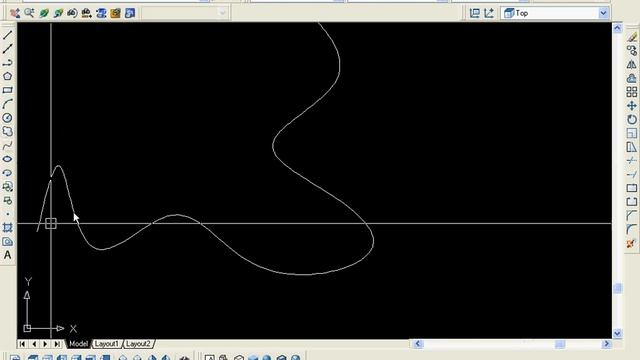The image size is (640, 360).
Task: Select the Mirror tool
Action: click(631, 64)
